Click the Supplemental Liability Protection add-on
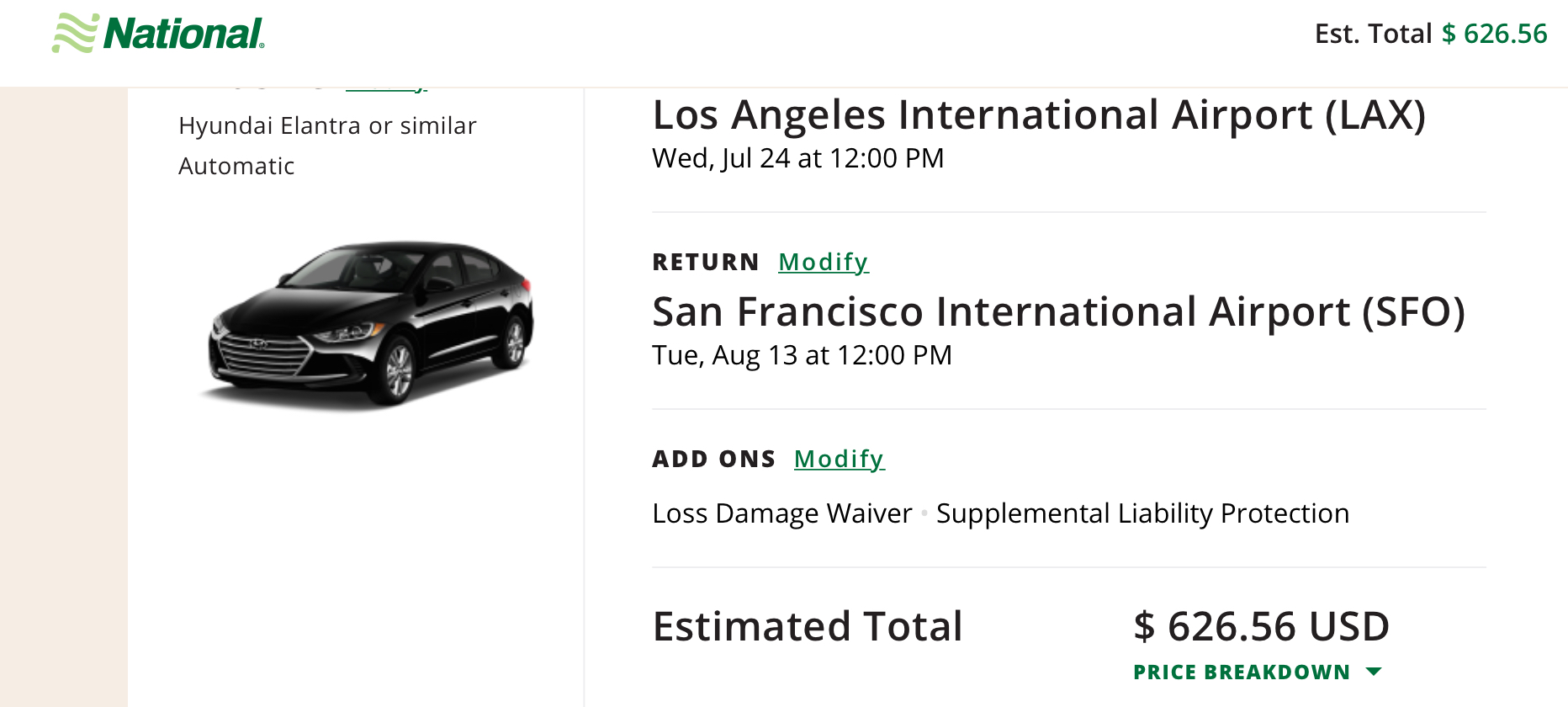 (x=1142, y=513)
